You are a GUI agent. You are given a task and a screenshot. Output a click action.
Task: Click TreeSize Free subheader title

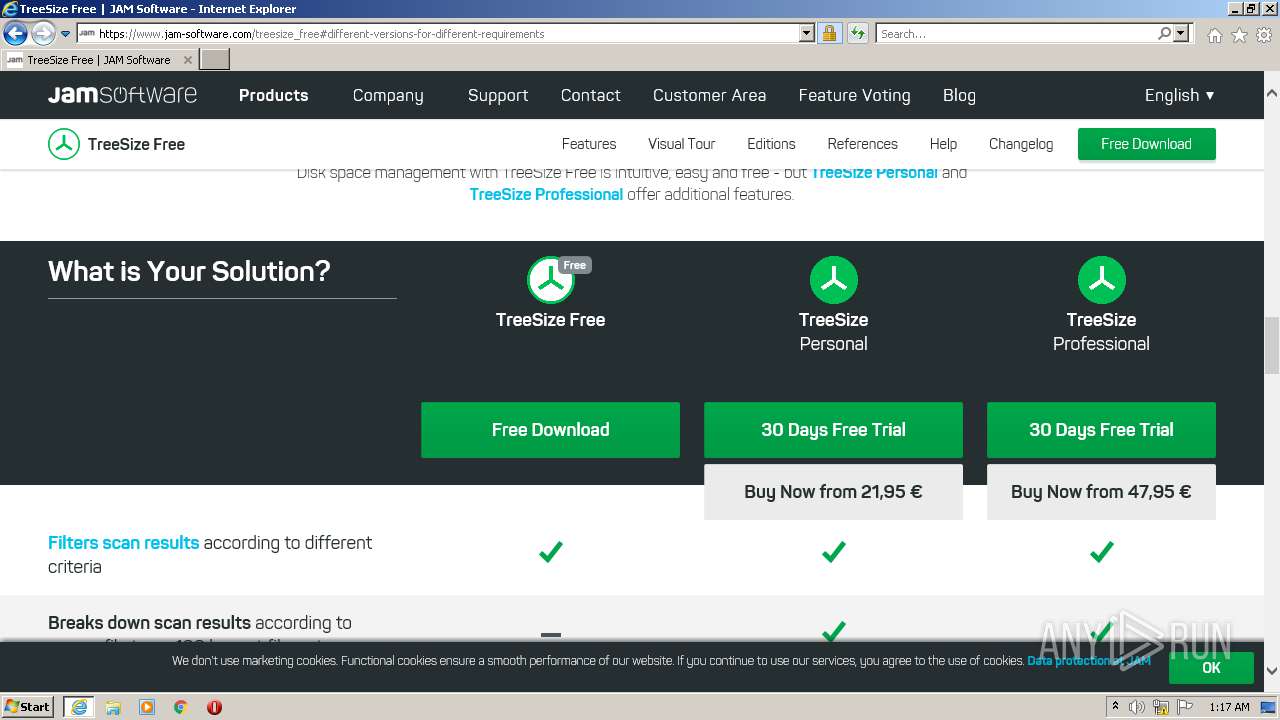point(136,144)
